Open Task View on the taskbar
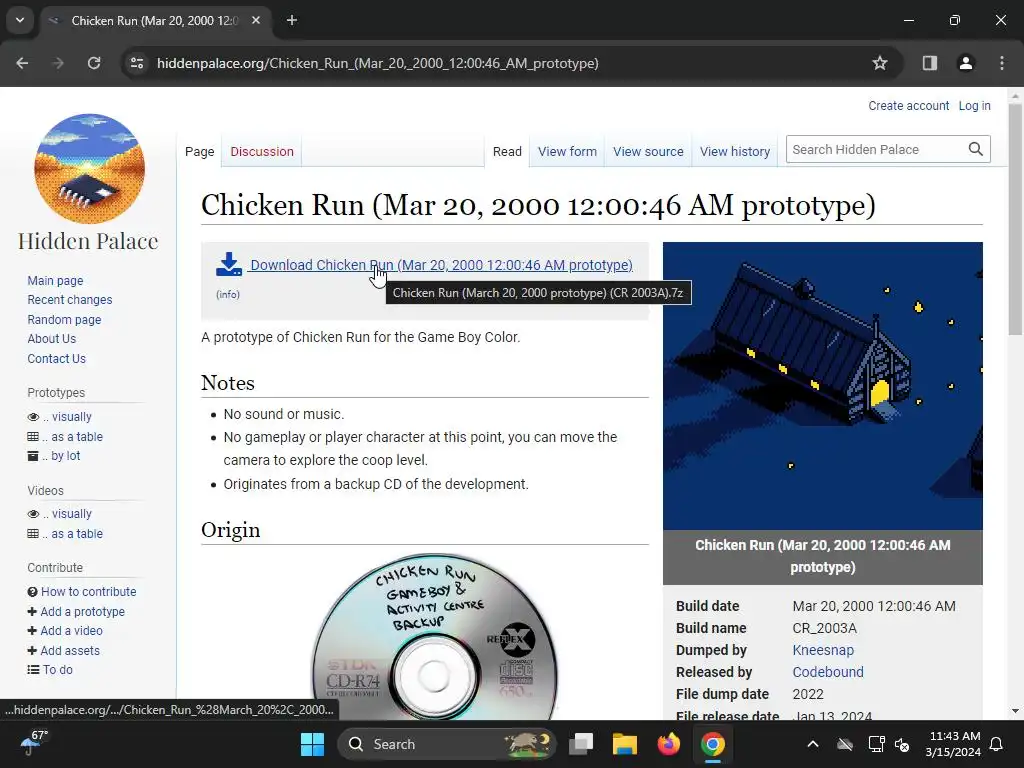The height and width of the screenshot is (768, 1024). (x=581, y=744)
